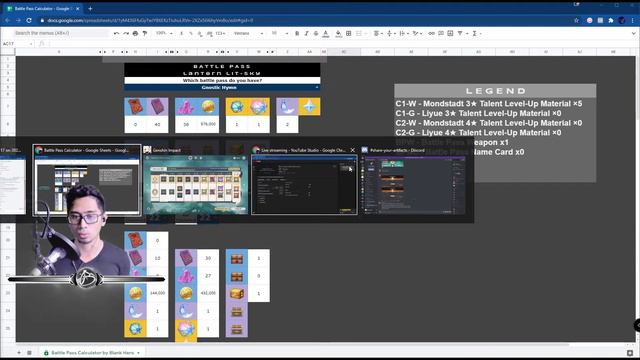Open vertical align options
The height and width of the screenshot is (360, 640).
[x=391, y=33]
